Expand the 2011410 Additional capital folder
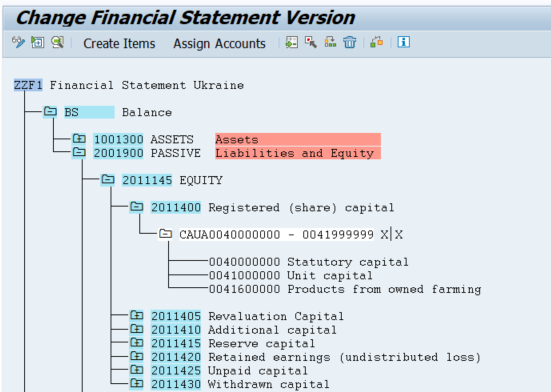This screenshot has height=392, width=551. click(137, 329)
